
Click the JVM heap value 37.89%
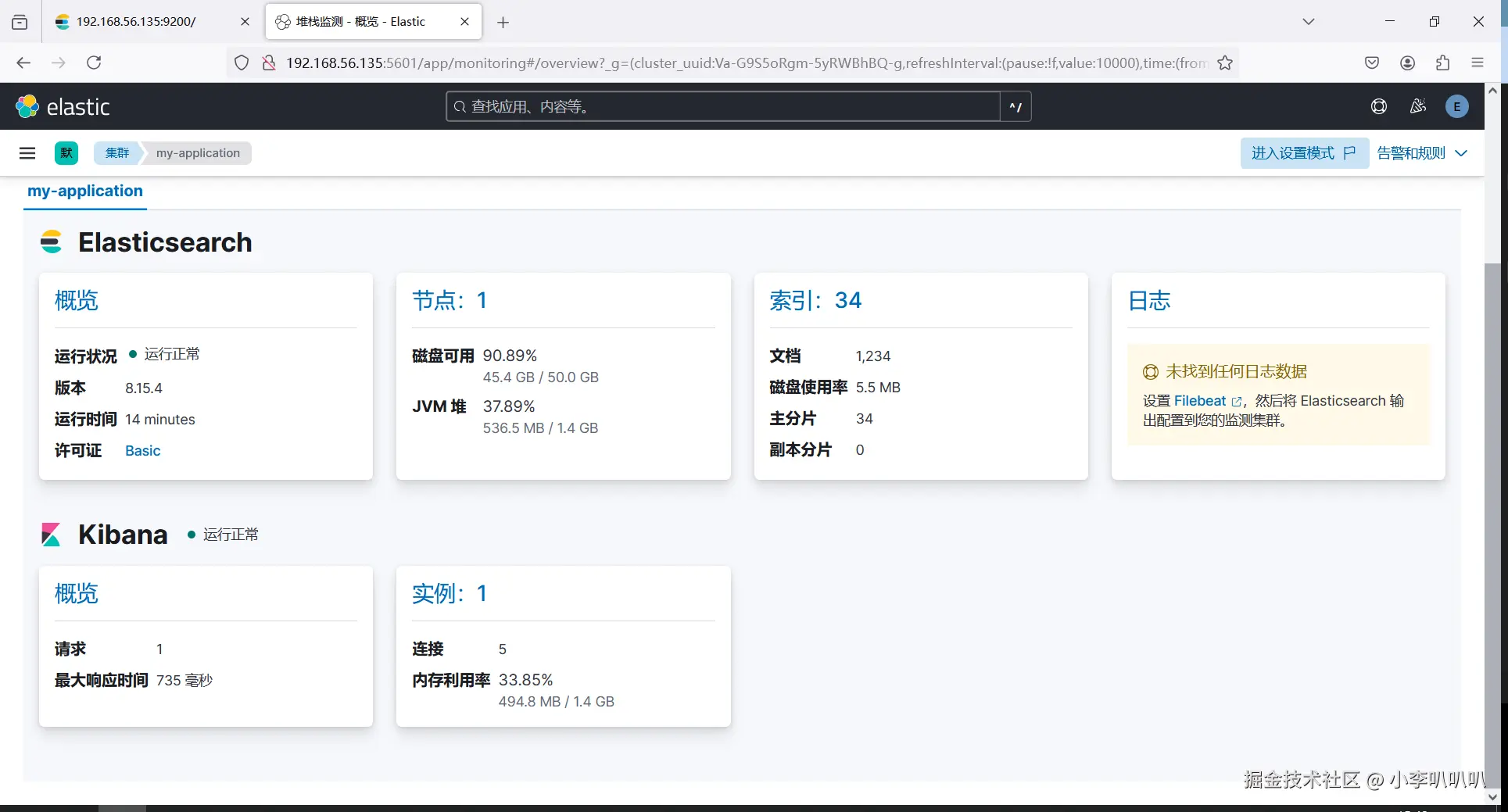[x=509, y=406]
